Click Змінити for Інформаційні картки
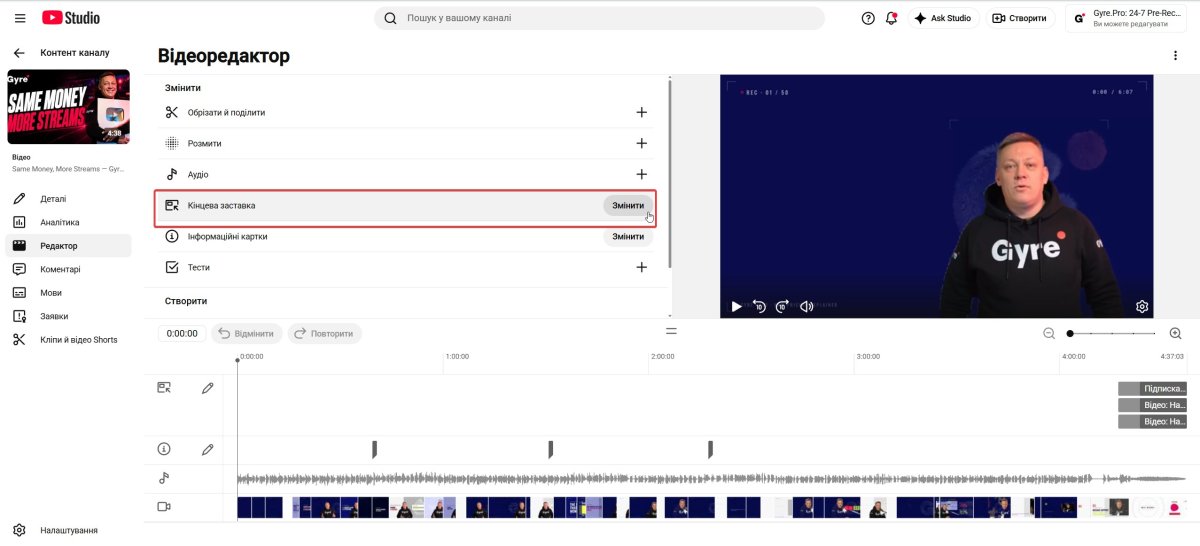 (x=628, y=236)
